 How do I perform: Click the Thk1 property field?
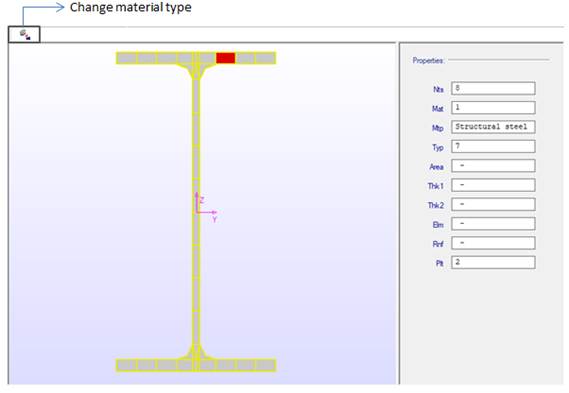coord(493,185)
